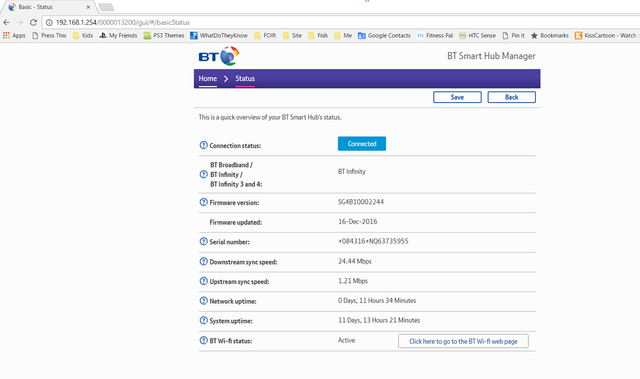This screenshot has width=640, height=379.
Task: Open the Site bookmark folder
Action: 292,35
